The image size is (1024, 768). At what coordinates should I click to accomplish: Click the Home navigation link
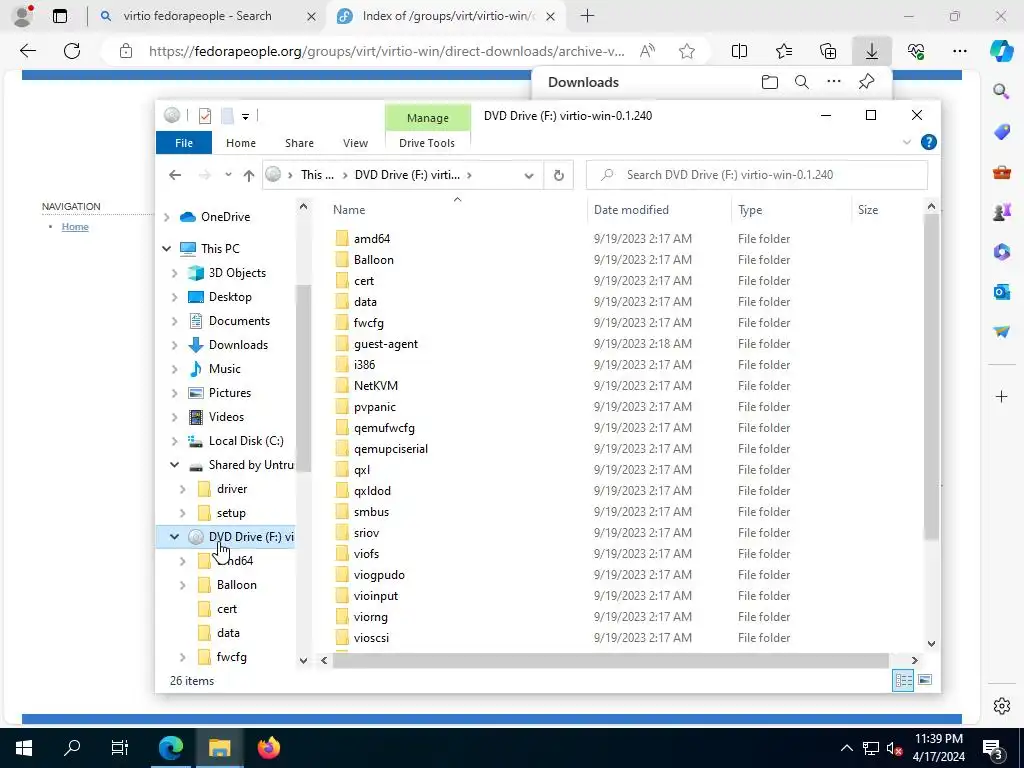[75, 227]
